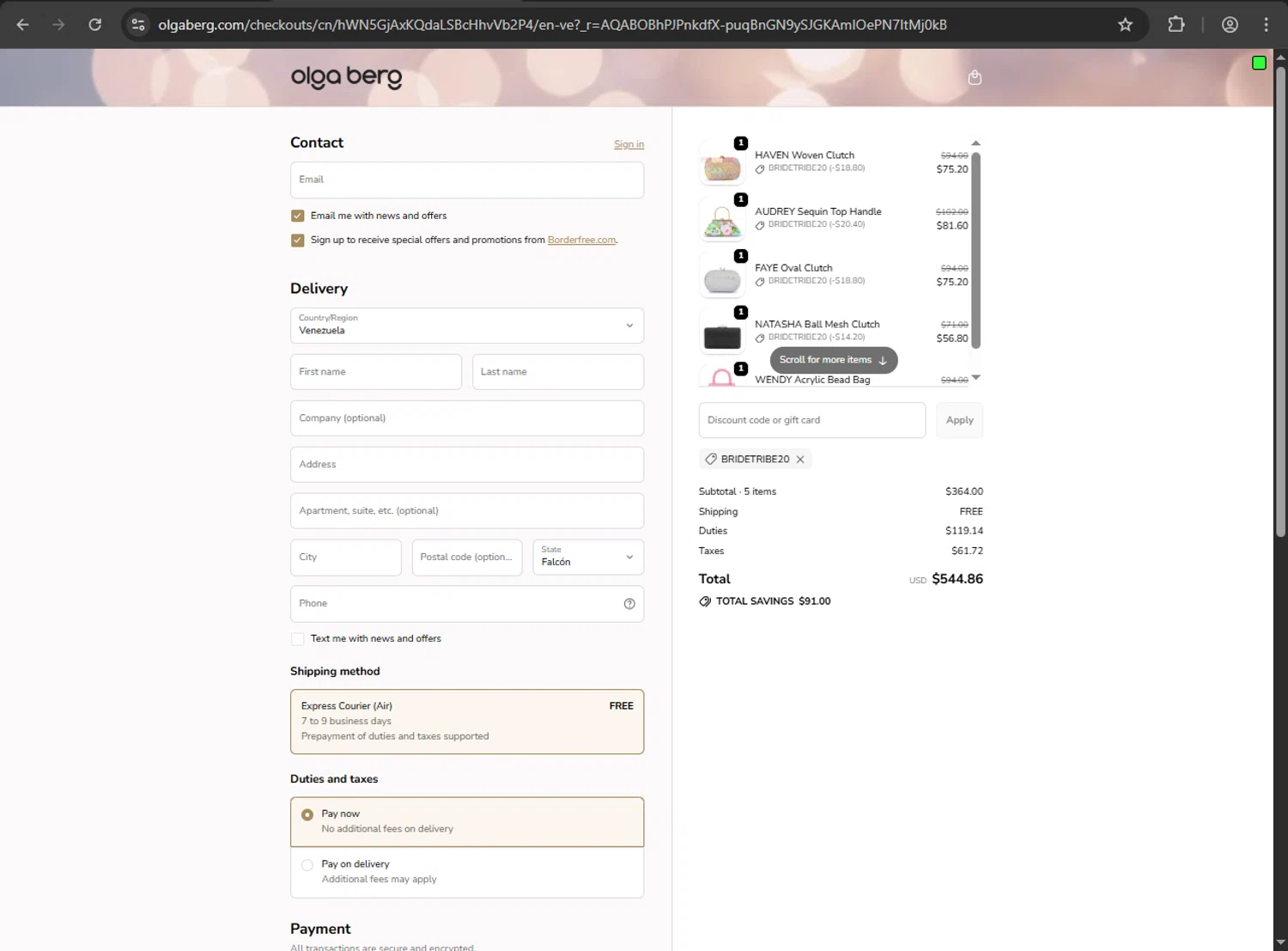Screen dimensions: 1288x951
Task: Open the NATASHA Ball Mesh Clutch thumbnail
Action: (722, 332)
